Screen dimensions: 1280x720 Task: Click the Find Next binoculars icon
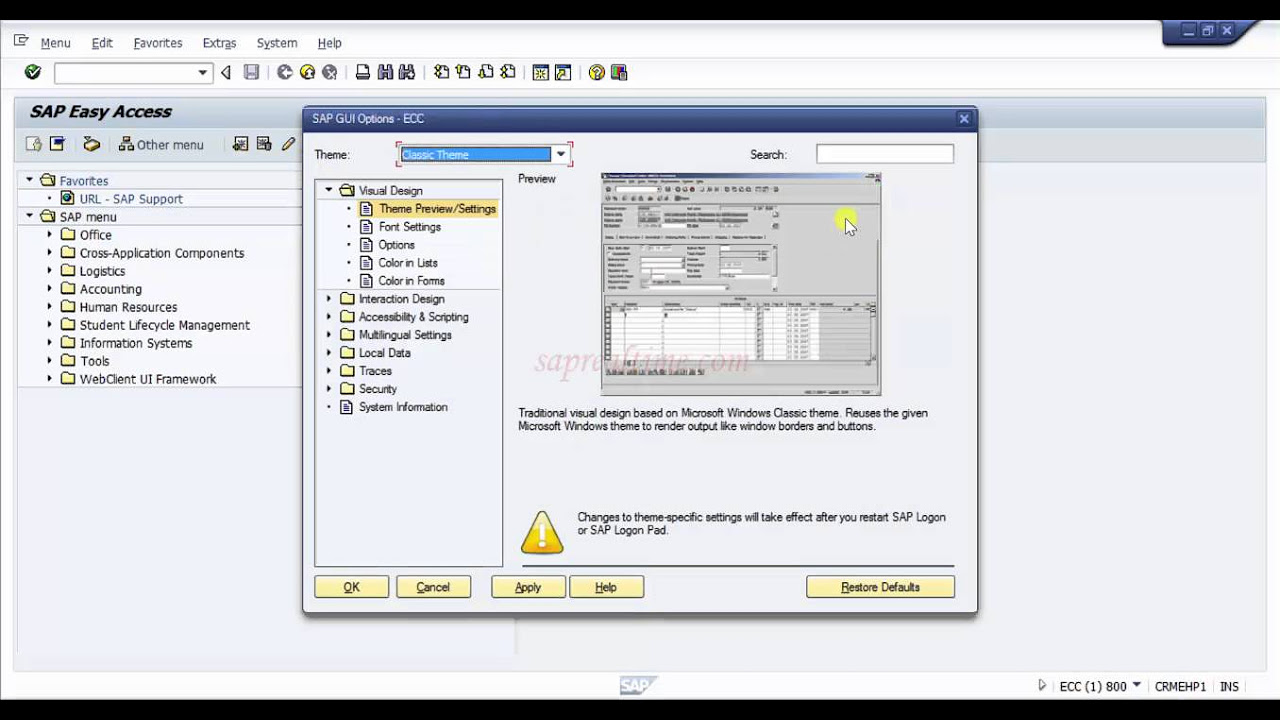click(x=407, y=72)
